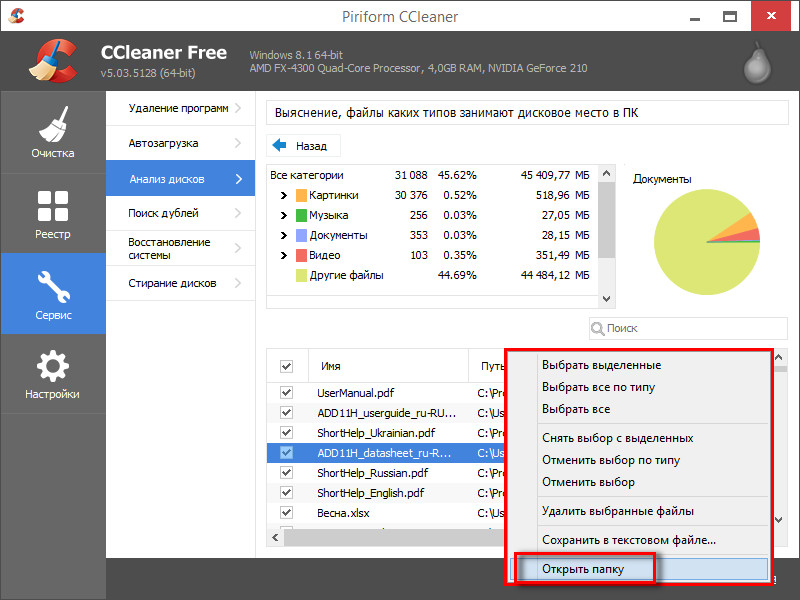
Task: Click the red Видео color swatch
Action: coord(302,255)
